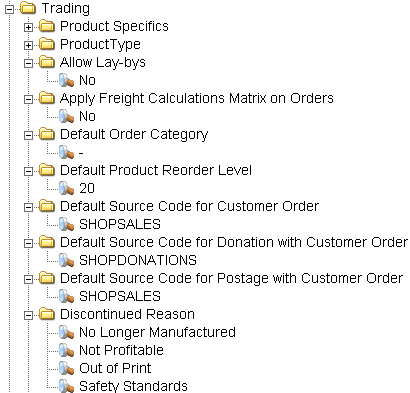This screenshot has height=393, width=410.
Task: Click the Discontinued Reason folder icon
Action: tap(47, 314)
